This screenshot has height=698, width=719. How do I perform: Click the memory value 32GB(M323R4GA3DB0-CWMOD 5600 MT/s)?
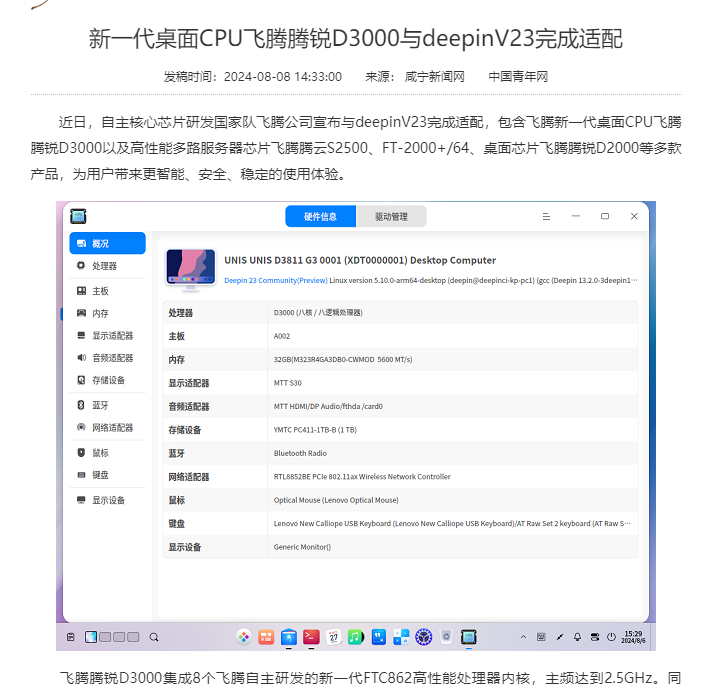pos(343,360)
